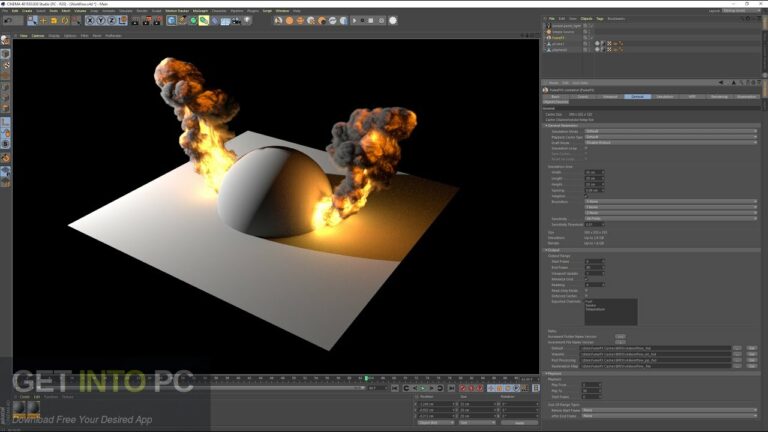Switch to Model mode in sidebar
The width and height of the screenshot is (768, 432).
[5, 53]
